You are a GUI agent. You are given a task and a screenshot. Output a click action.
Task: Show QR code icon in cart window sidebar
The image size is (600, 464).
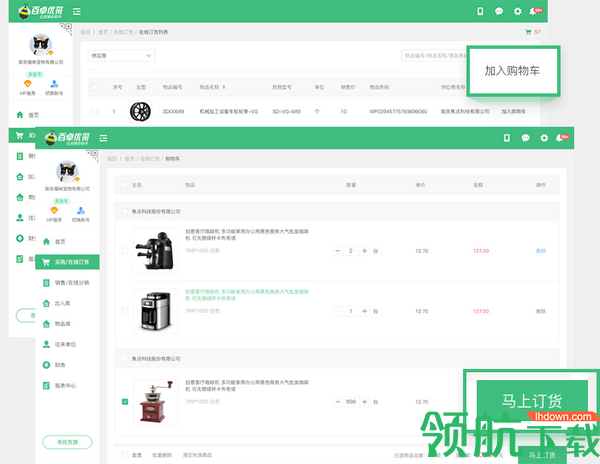tap(94, 155)
